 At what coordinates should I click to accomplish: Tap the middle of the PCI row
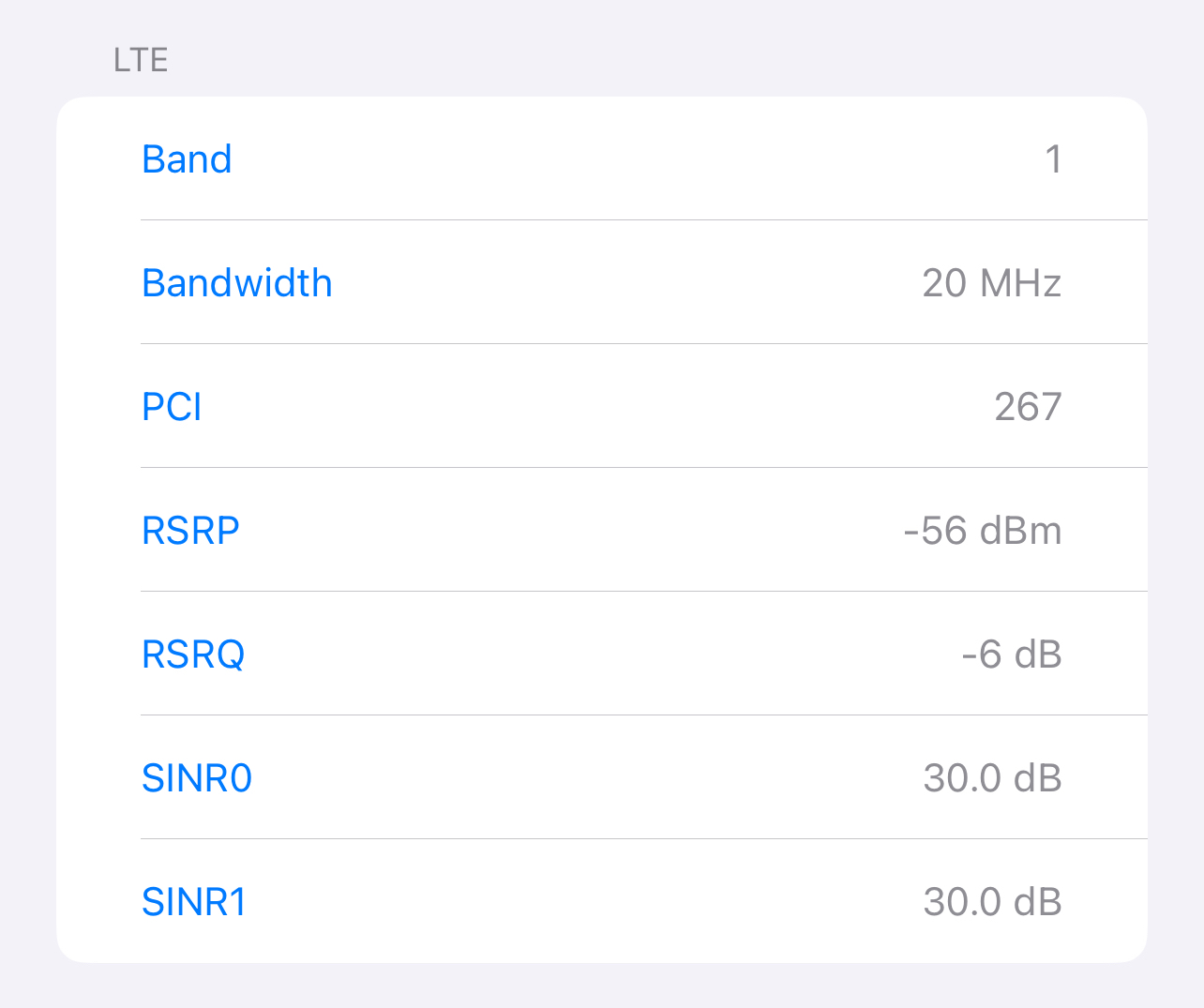(x=602, y=406)
